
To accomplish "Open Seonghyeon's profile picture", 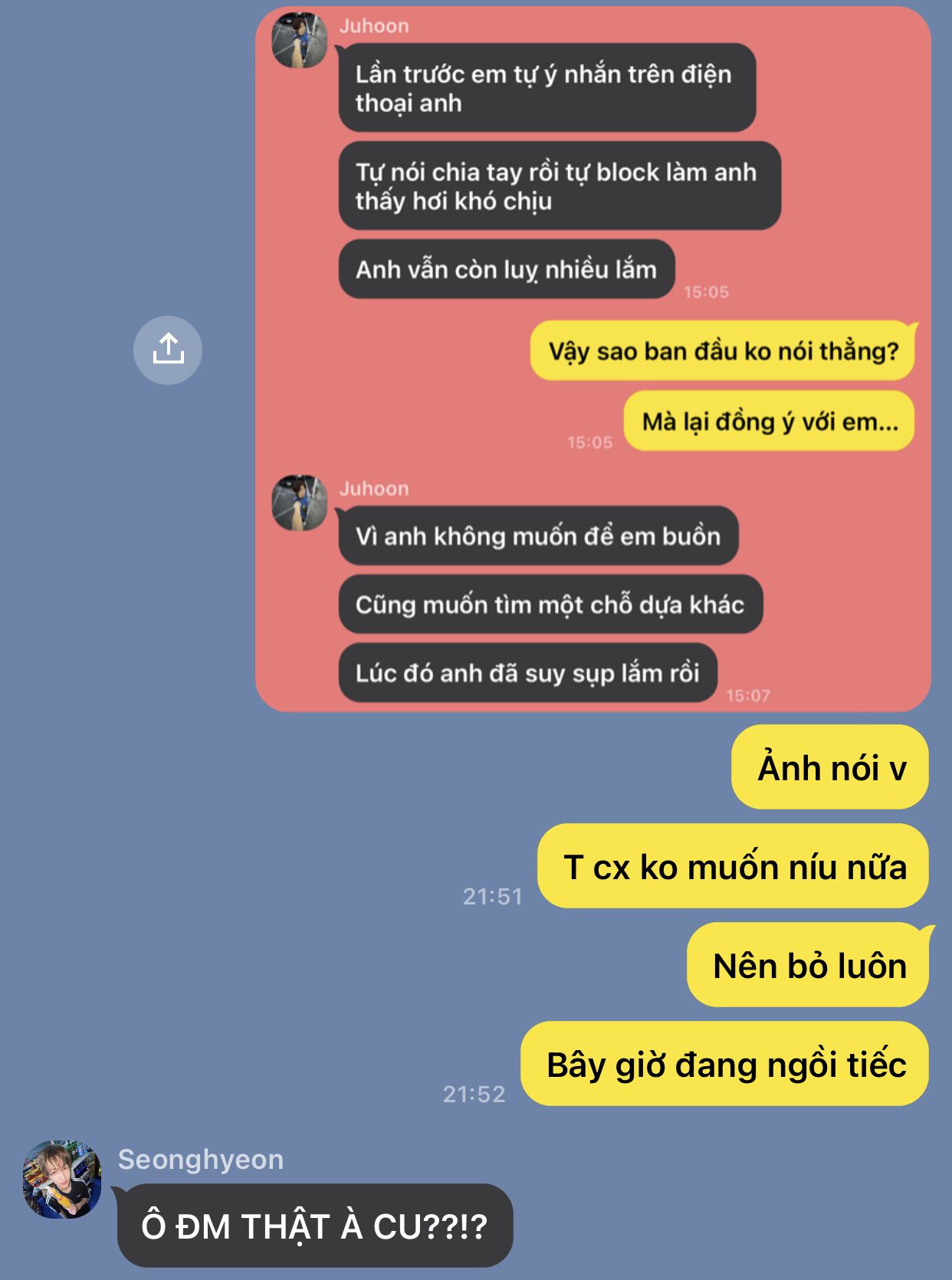I will pyautogui.click(x=62, y=1179).
